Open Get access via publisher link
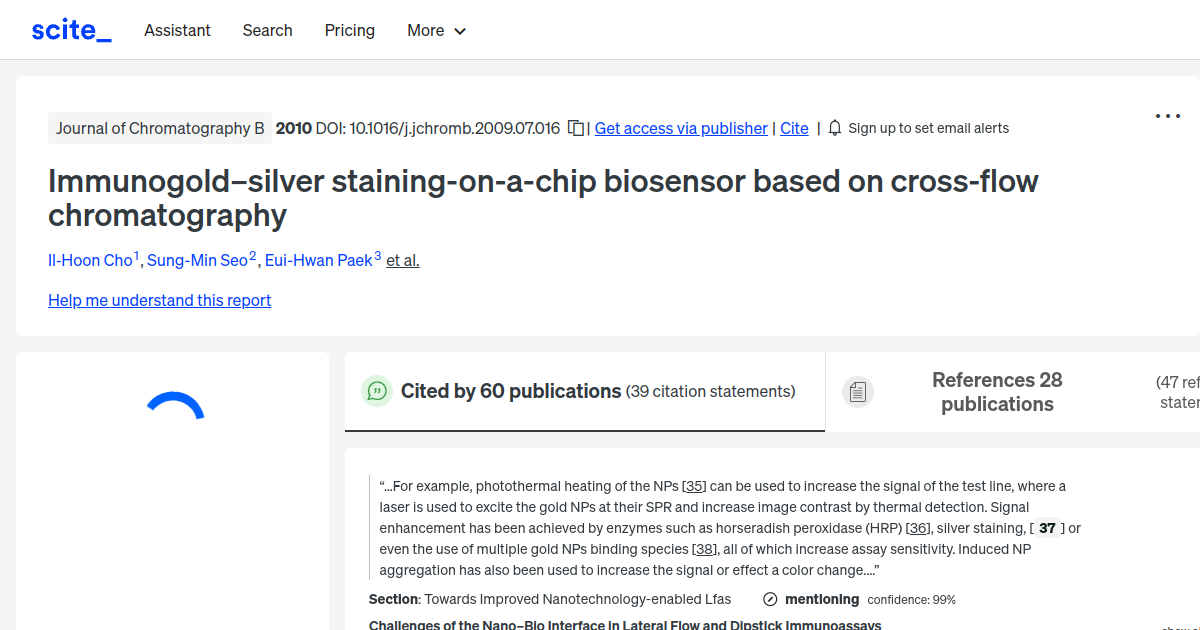Image resolution: width=1200 pixels, height=630 pixels. coord(680,128)
